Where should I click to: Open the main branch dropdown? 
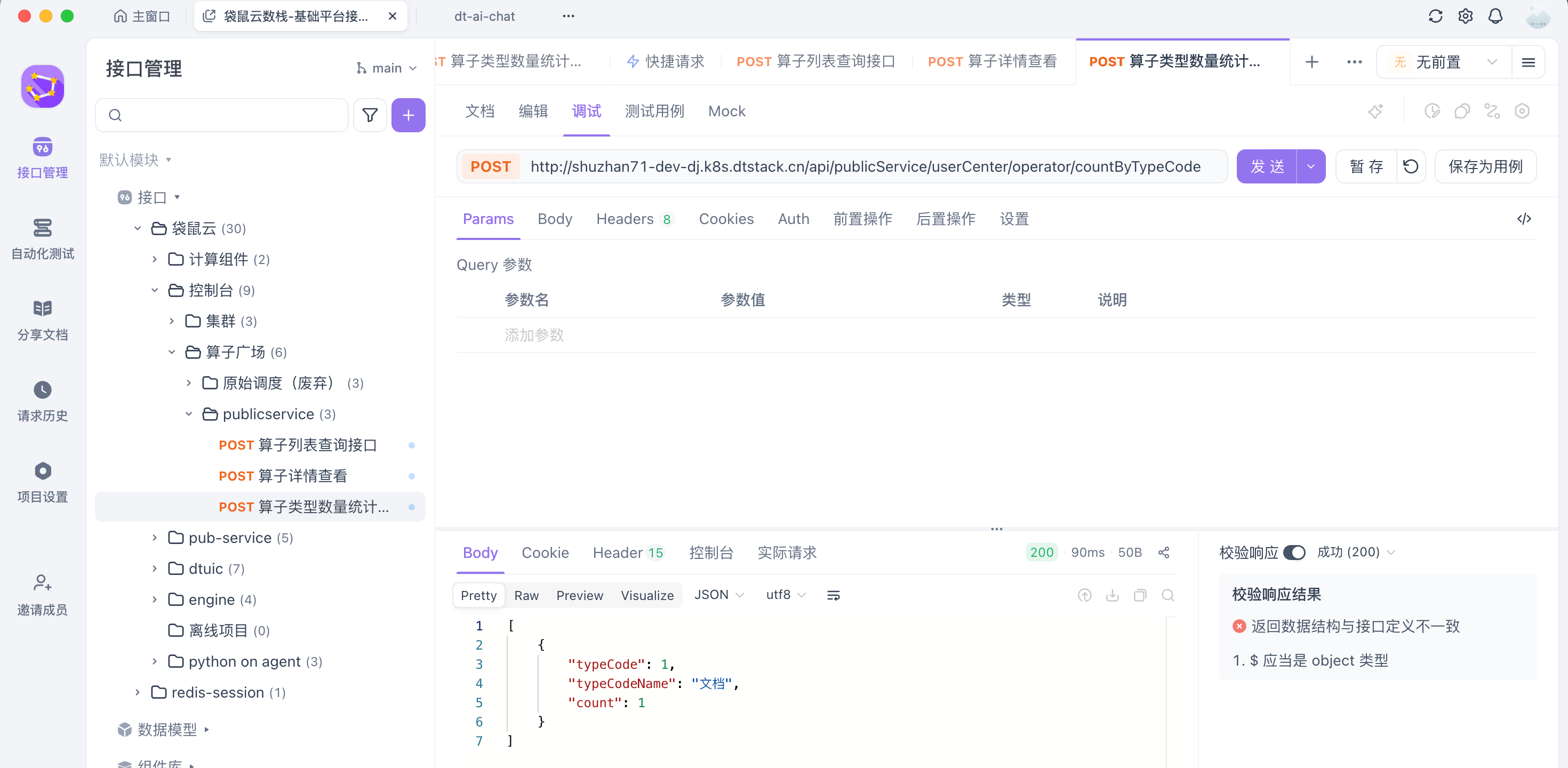coord(387,68)
